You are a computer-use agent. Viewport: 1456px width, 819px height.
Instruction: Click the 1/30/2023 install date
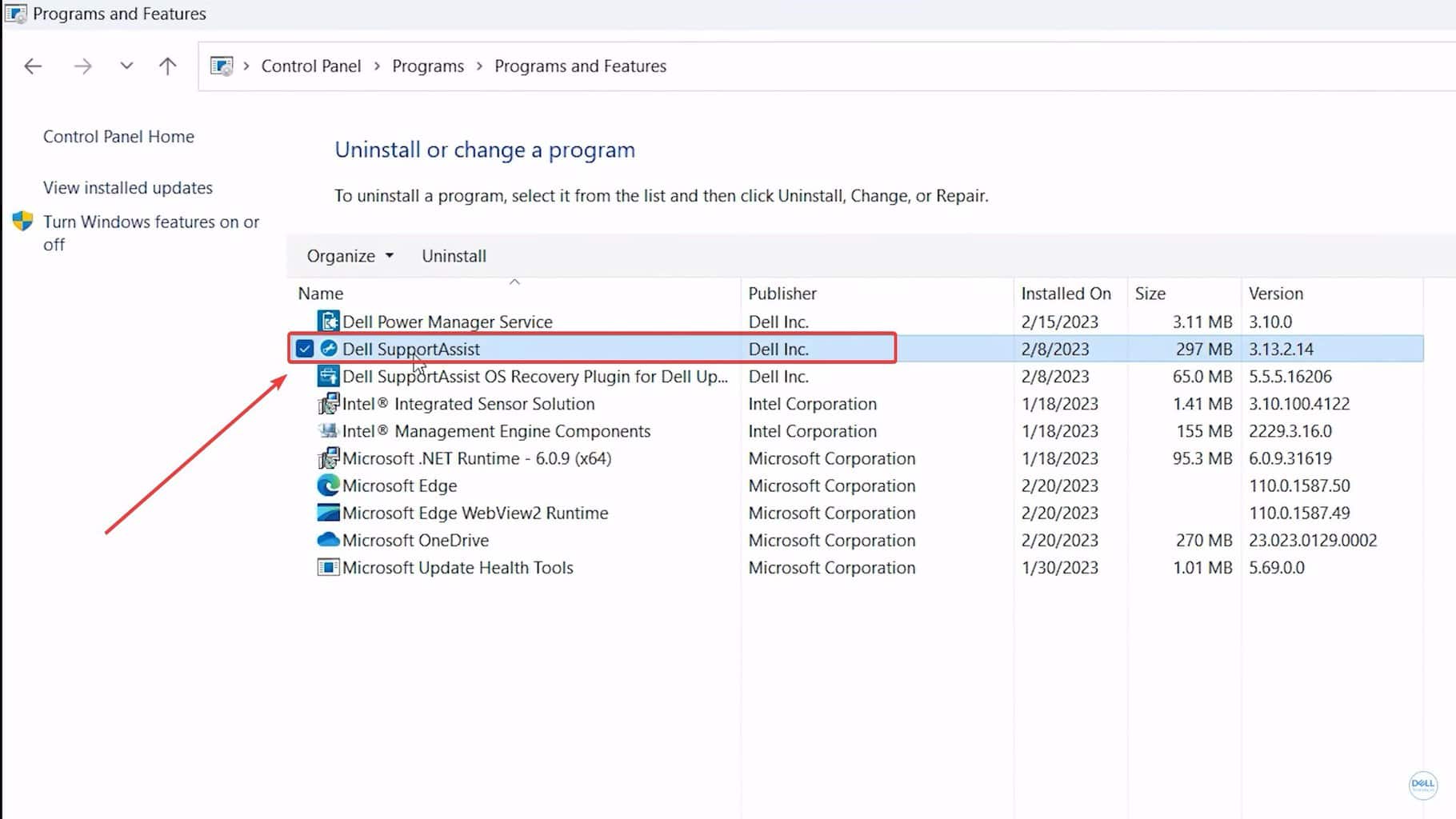pyautogui.click(x=1059, y=567)
